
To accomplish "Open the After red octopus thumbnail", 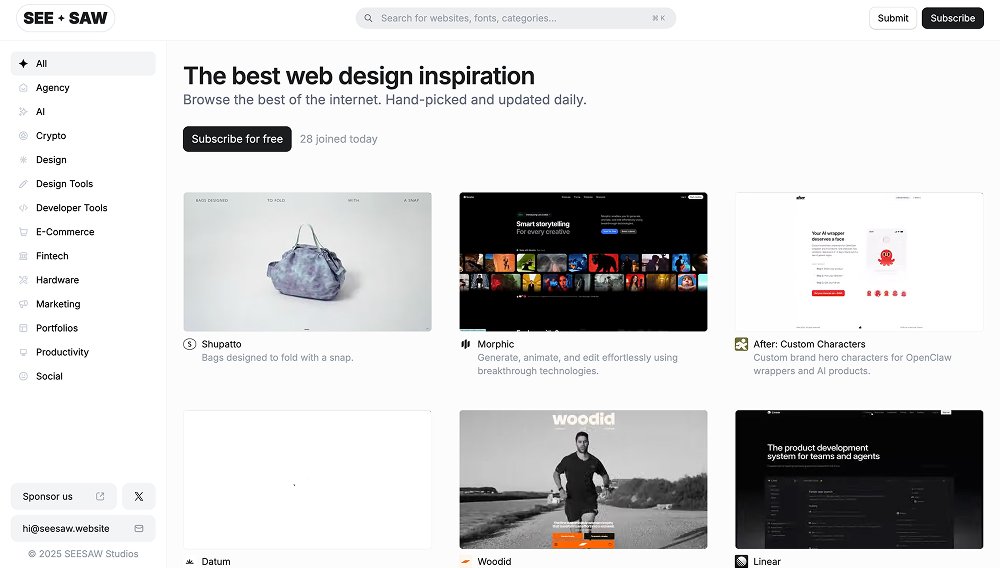I will pyautogui.click(x=859, y=262).
